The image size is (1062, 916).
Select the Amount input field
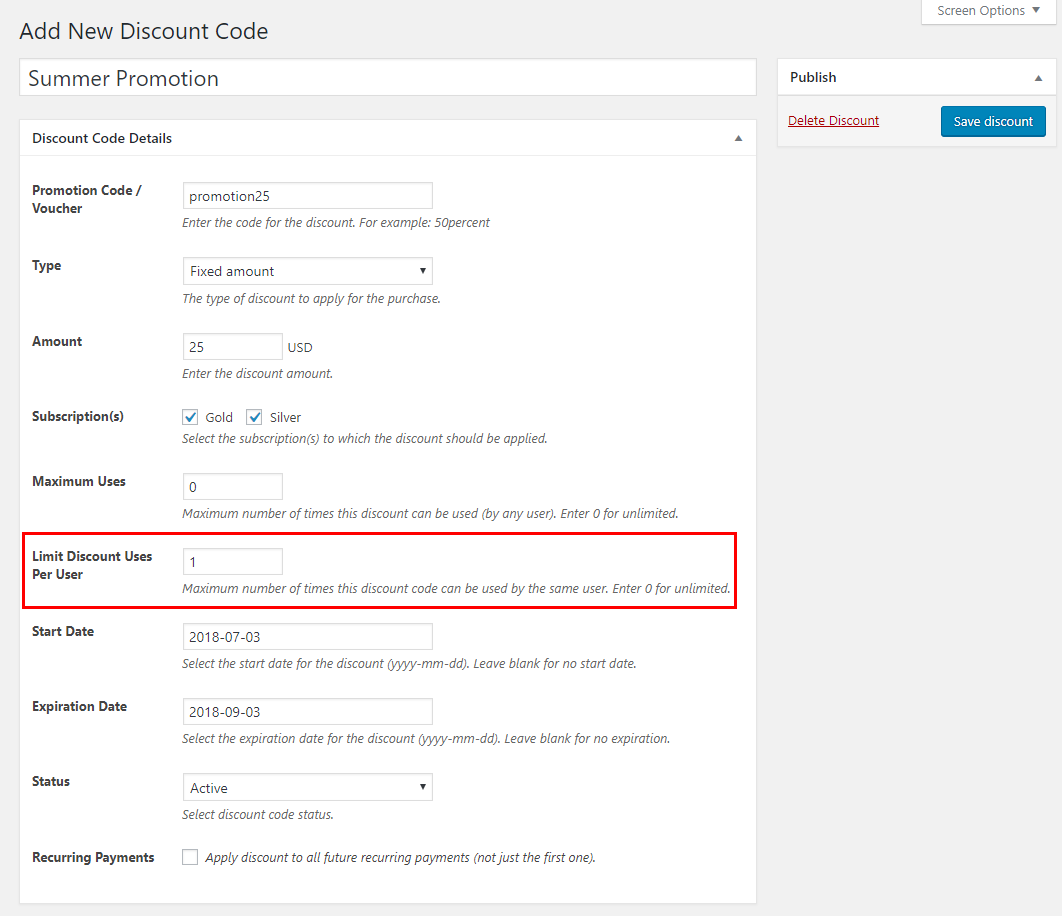coord(232,346)
